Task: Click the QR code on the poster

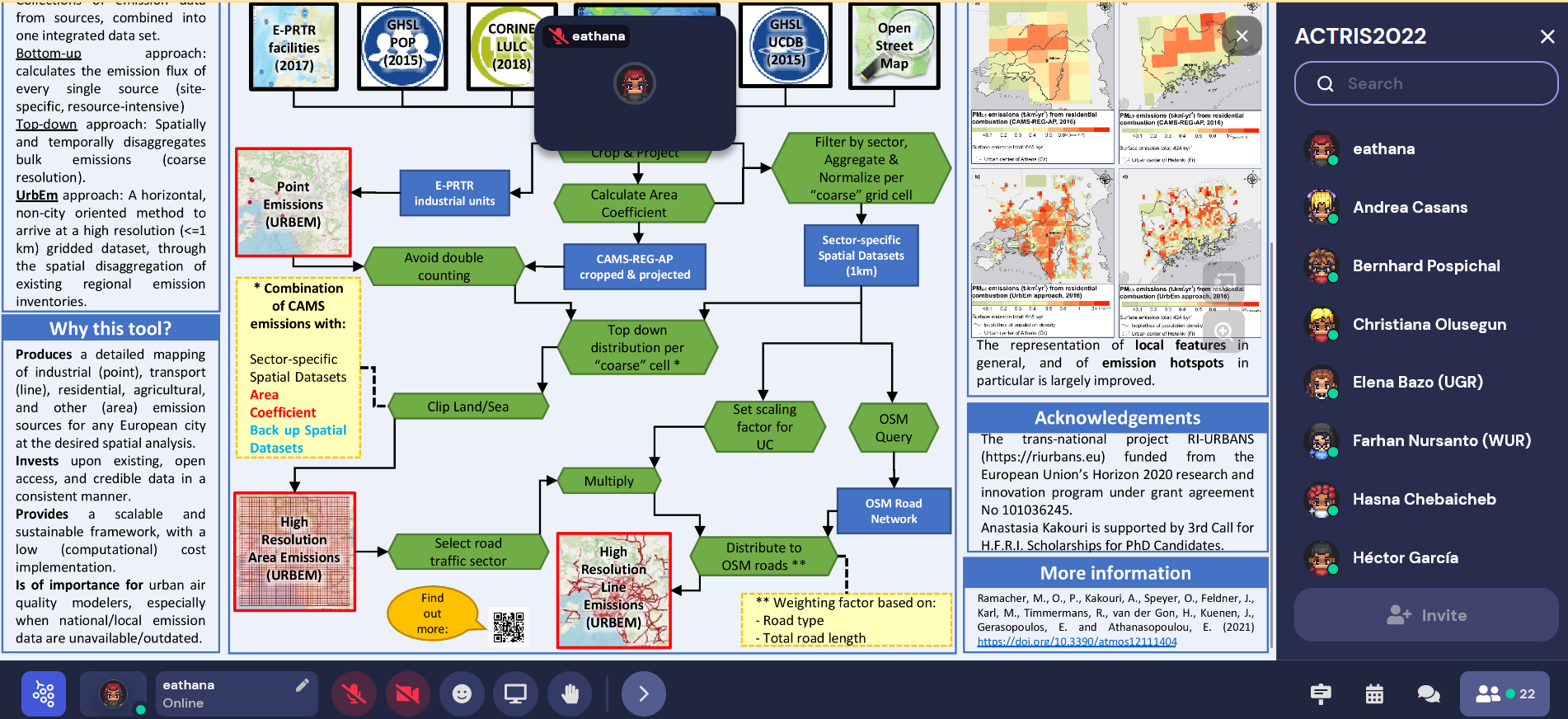Action: (509, 627)
